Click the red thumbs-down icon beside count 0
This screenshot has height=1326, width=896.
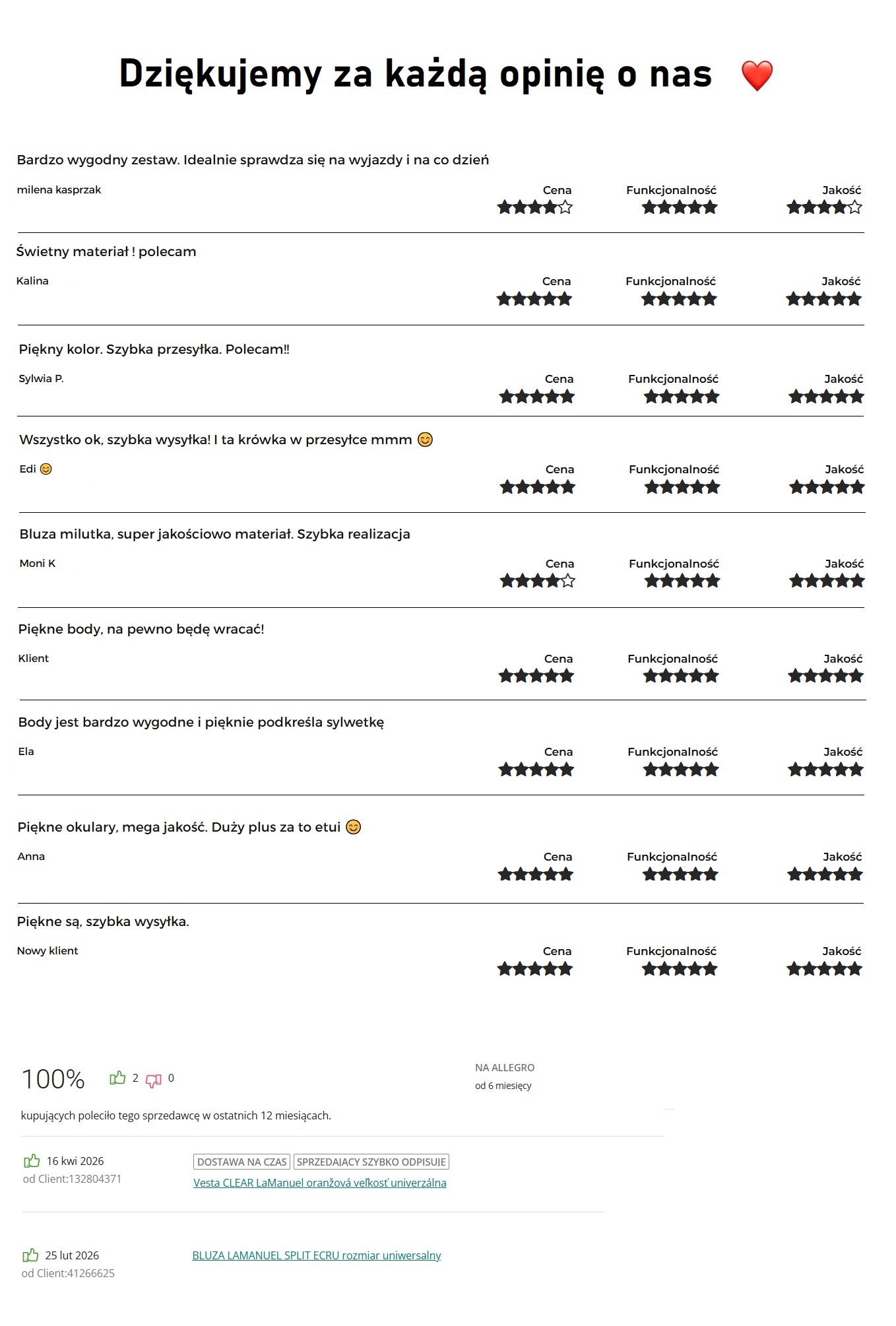point(154,1080)
